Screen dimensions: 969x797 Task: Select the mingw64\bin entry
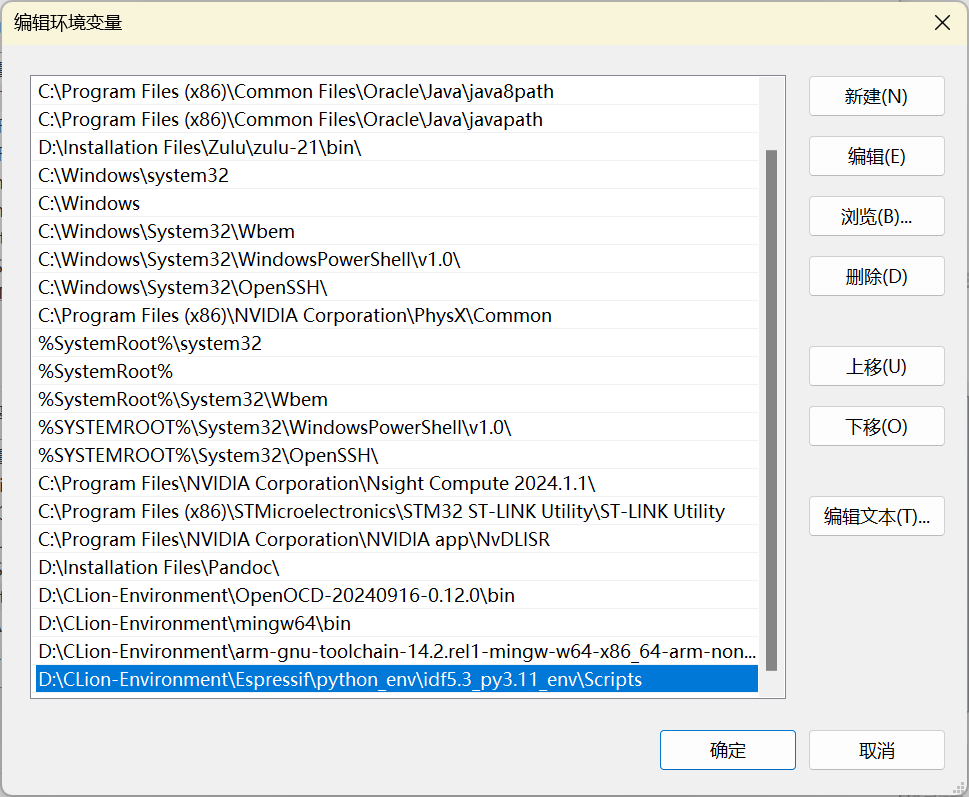click(397, 623)
